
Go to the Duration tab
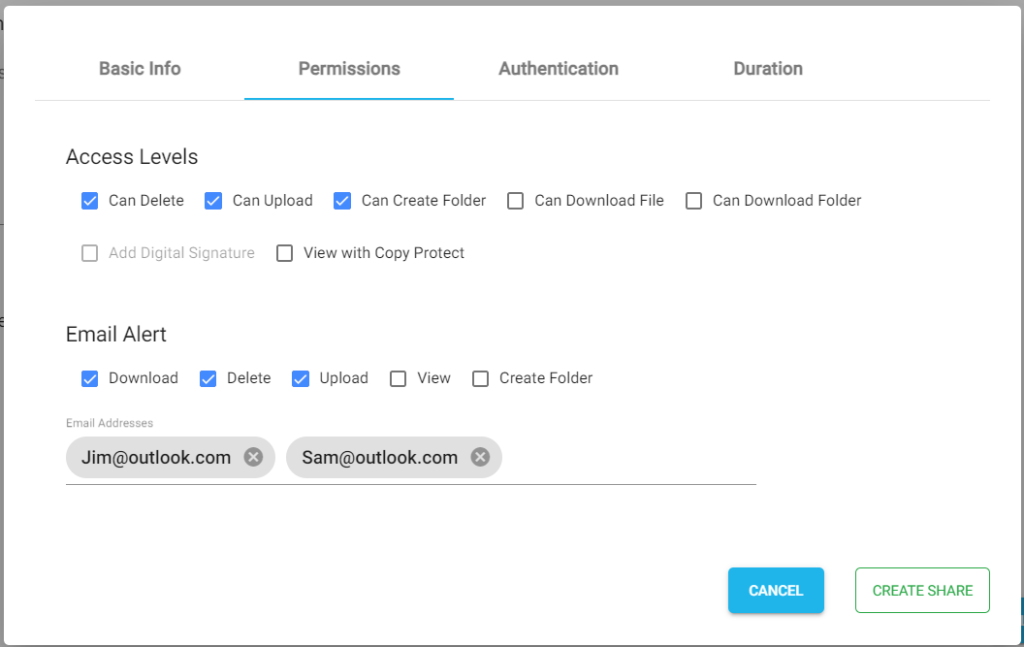[x=768, y=68]
